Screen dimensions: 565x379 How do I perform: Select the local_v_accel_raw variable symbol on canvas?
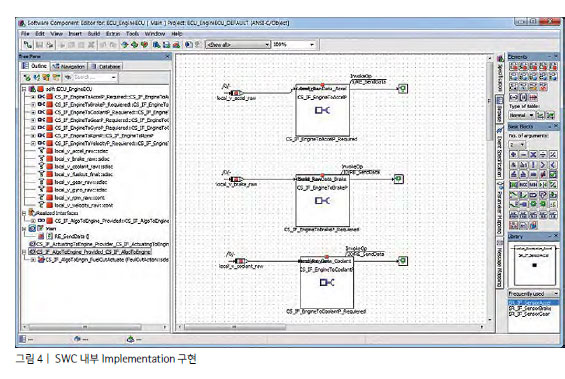click(x=236, y=93)
